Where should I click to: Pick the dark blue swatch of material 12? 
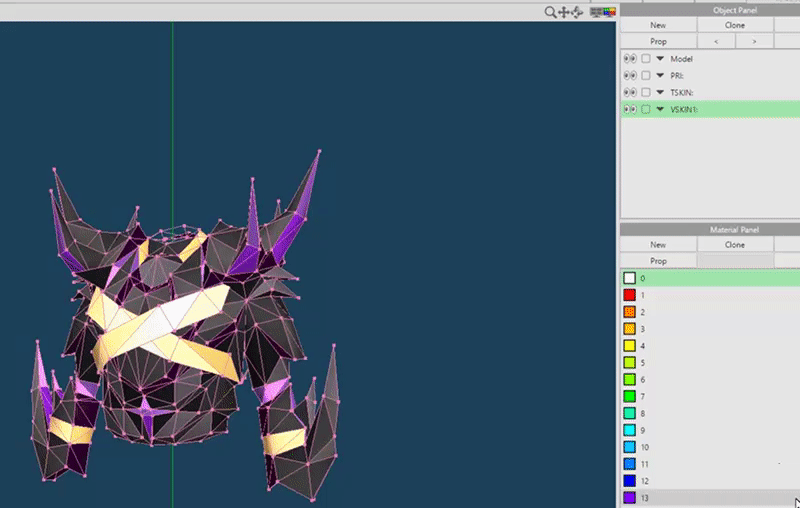tap(630, 481)
